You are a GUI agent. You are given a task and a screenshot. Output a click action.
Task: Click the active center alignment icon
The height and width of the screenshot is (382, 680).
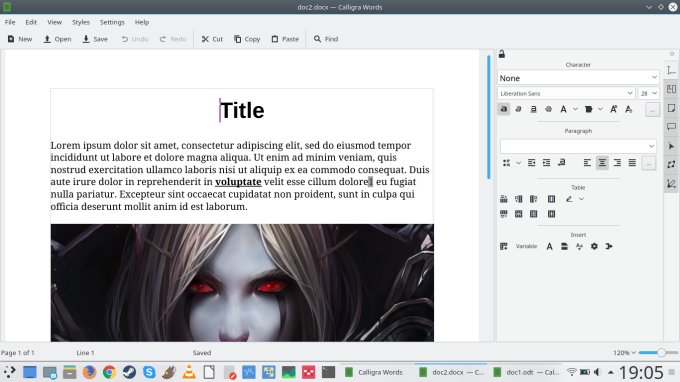coord(602,163)
